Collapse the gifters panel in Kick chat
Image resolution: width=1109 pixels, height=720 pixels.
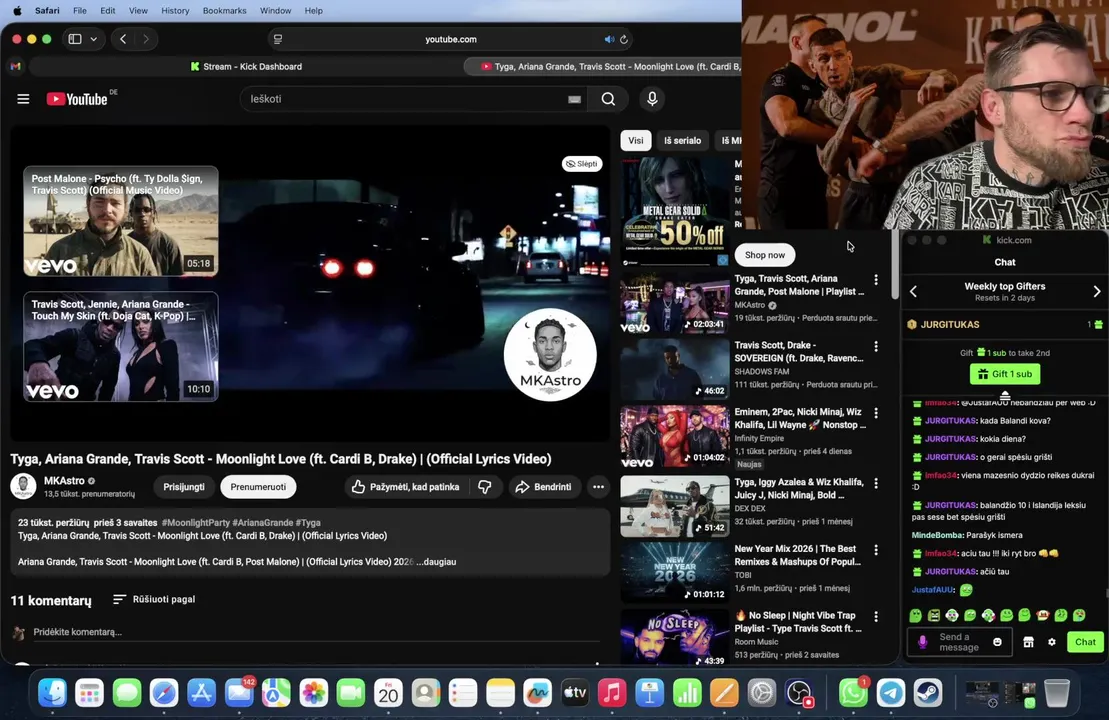(1005, 395)
